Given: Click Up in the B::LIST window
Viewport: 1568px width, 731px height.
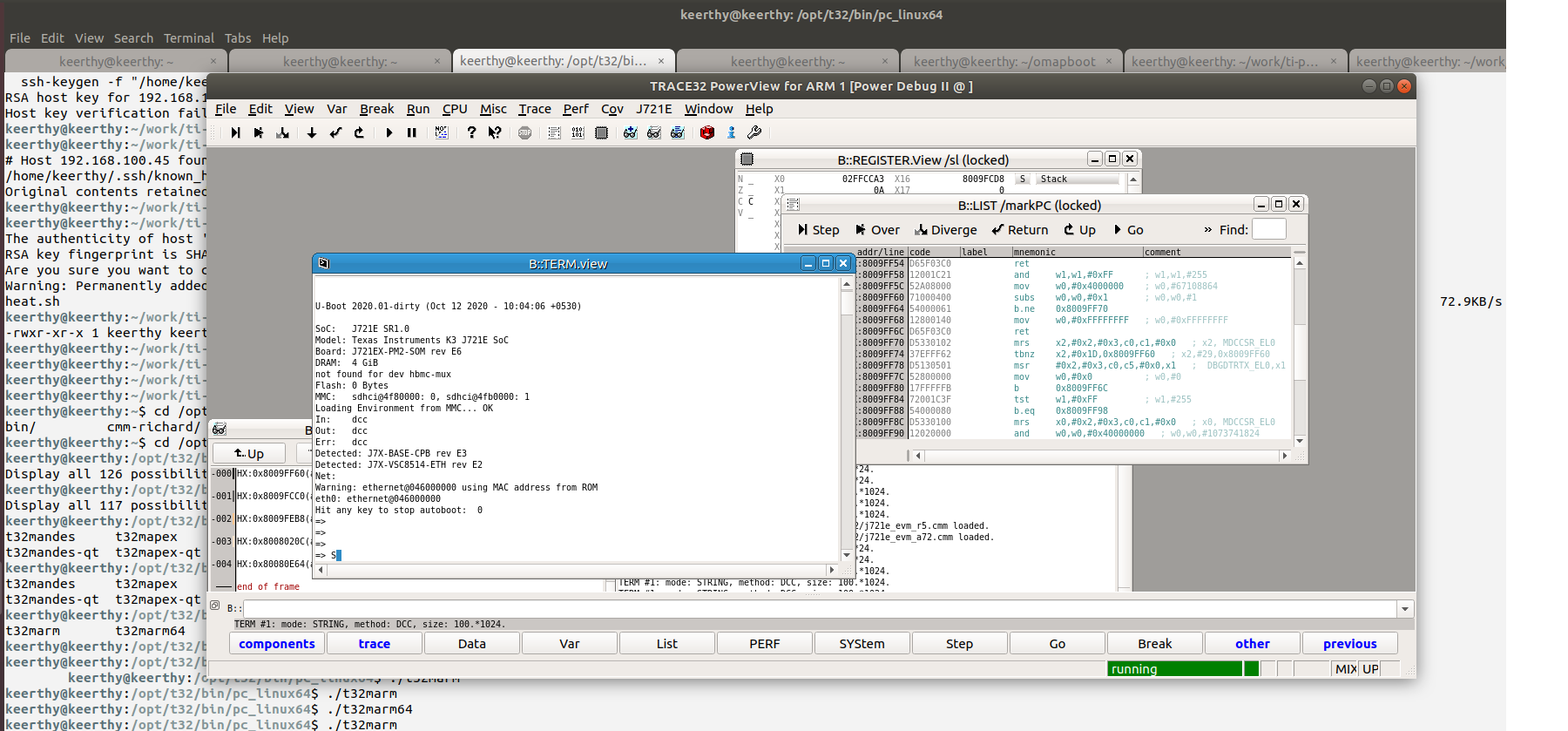Looking at the screenshot, I should click(1080, 230).
